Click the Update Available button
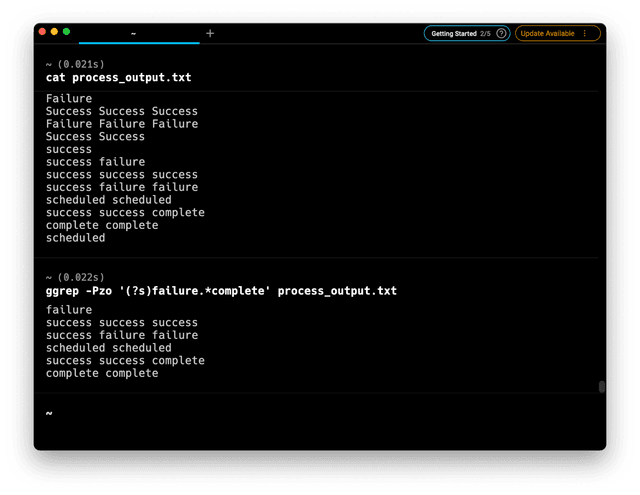This screenshot has width=640, height=495. click(x=547, y=33)
